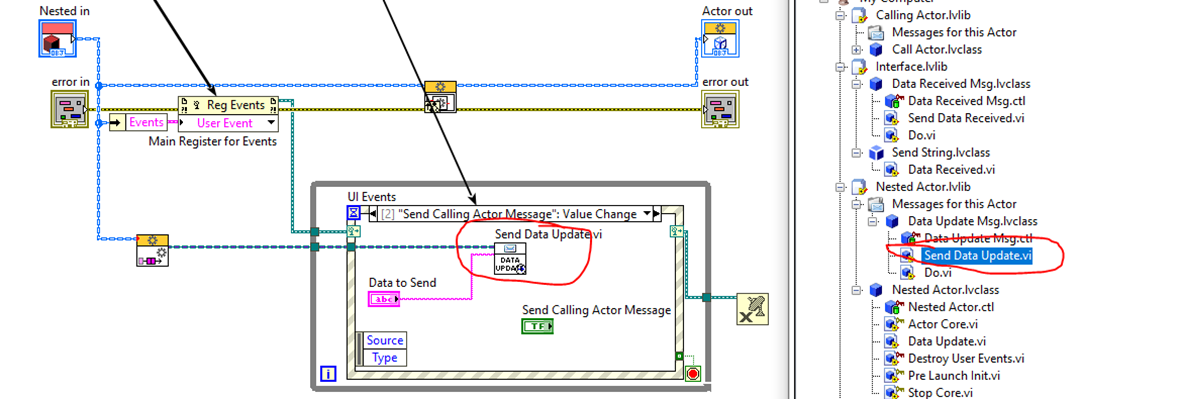1179x399 pixels.
Task: Click the Interface.lvlib library icon
Action: [859, 67]
